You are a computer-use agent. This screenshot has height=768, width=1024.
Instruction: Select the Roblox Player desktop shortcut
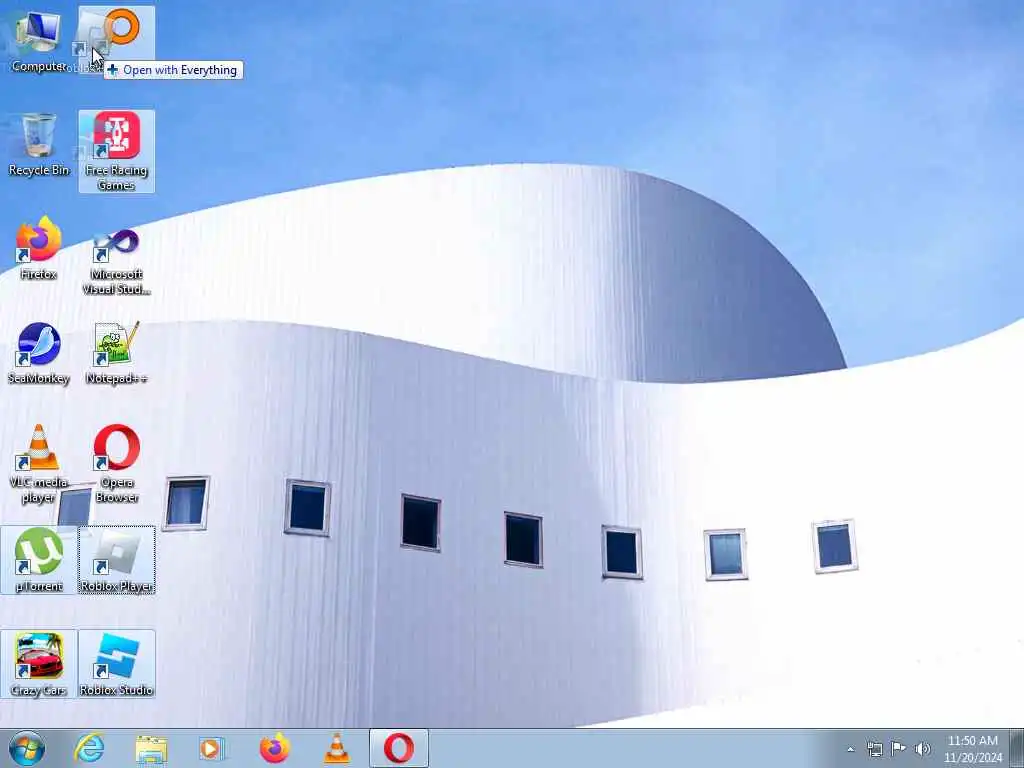tap(117, 560)
